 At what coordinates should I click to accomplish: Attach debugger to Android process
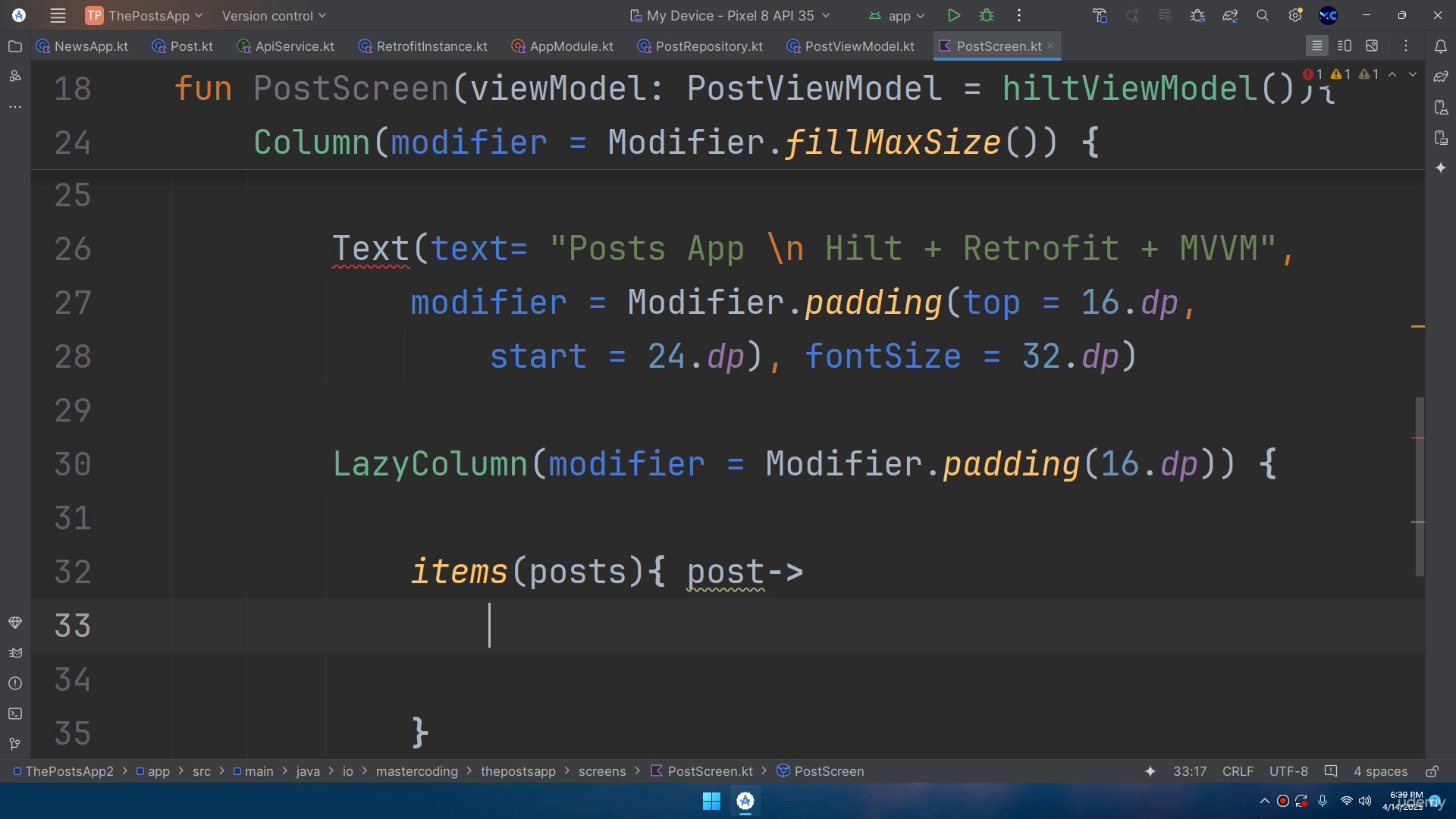coord(1197,15)
